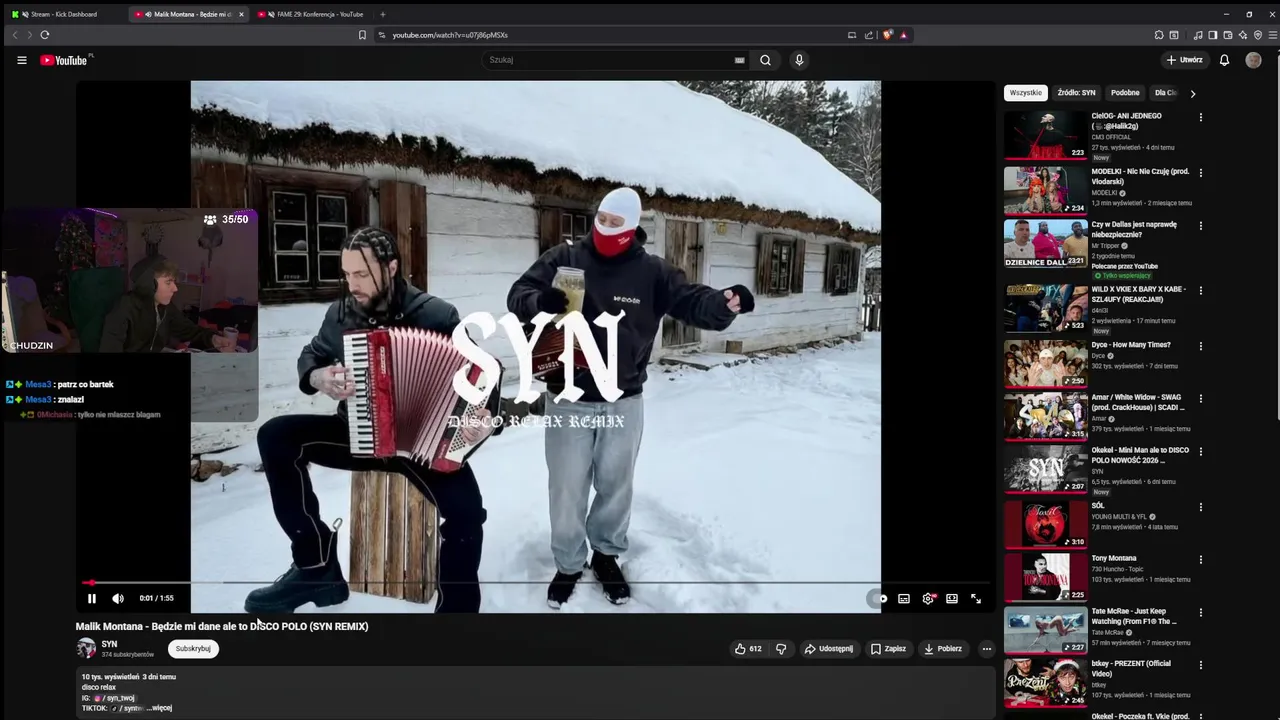Viewport: 1280px width, 720px height.
Task: Open the browser main menu icon
Action: coord(1273,35)
